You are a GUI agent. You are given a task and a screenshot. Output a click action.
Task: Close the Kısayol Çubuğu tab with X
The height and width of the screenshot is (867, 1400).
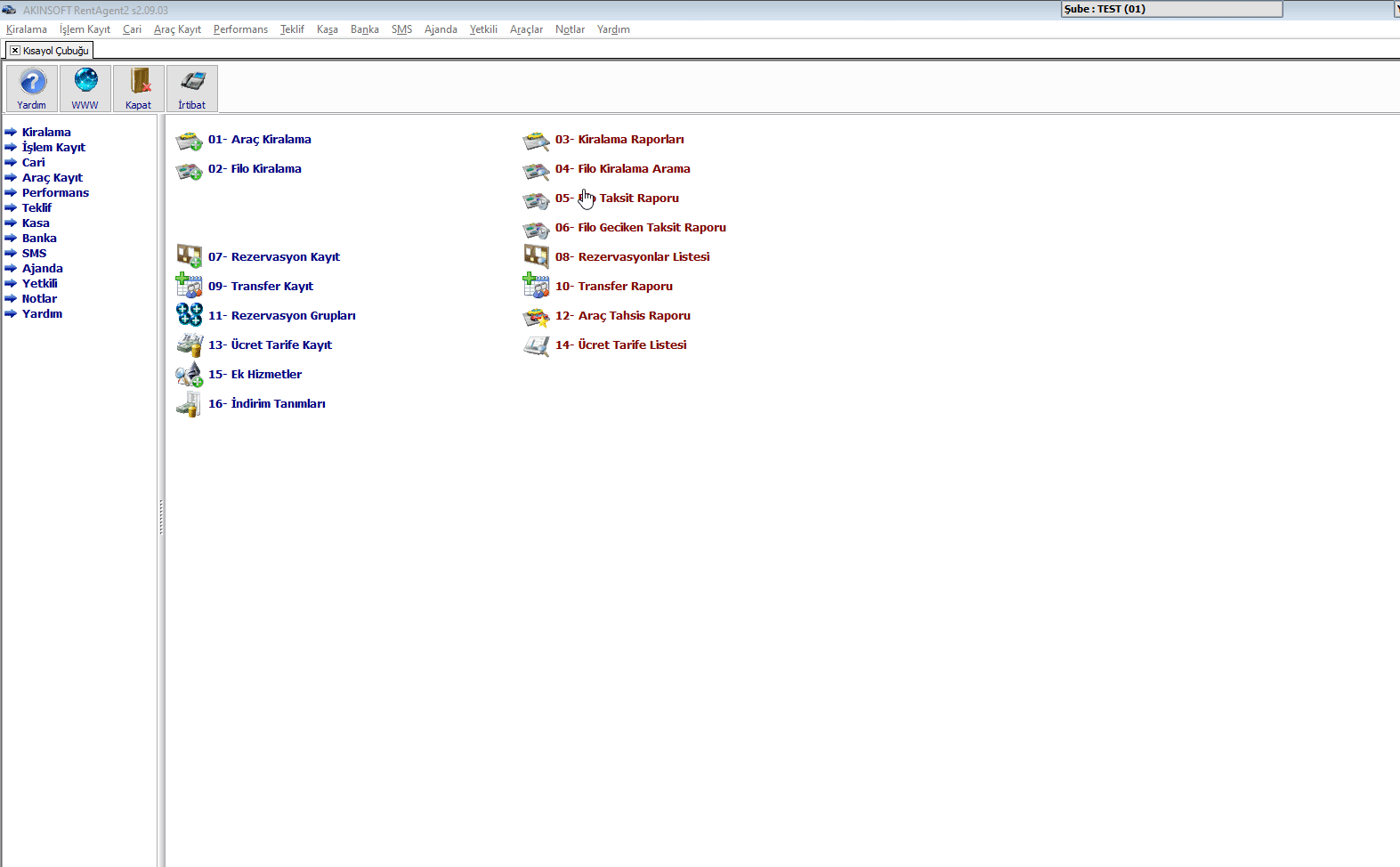coord(15,51)
